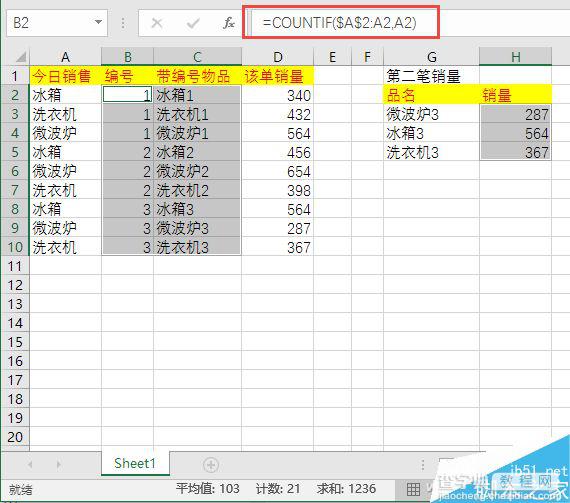Click value 287 in column H

(515, 114)
